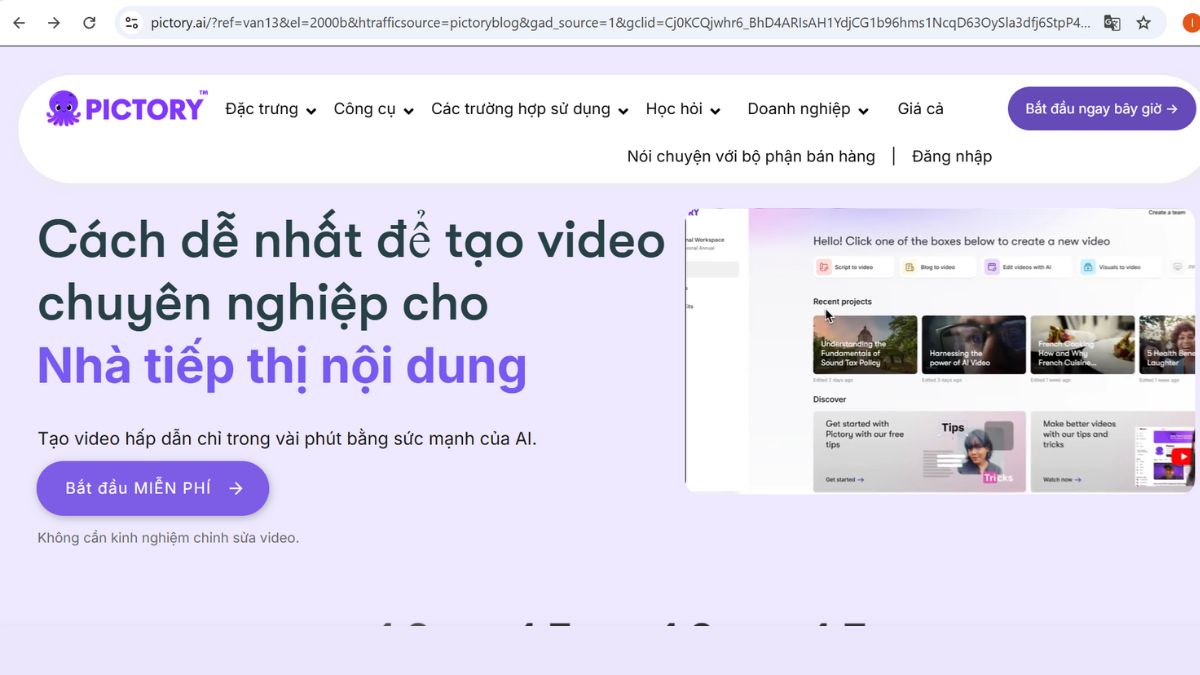Click 'Bắt đầu ngay bây giờ' button
The width and height of the screenshot is (1200, 675).
click(x=1100, y=108)
